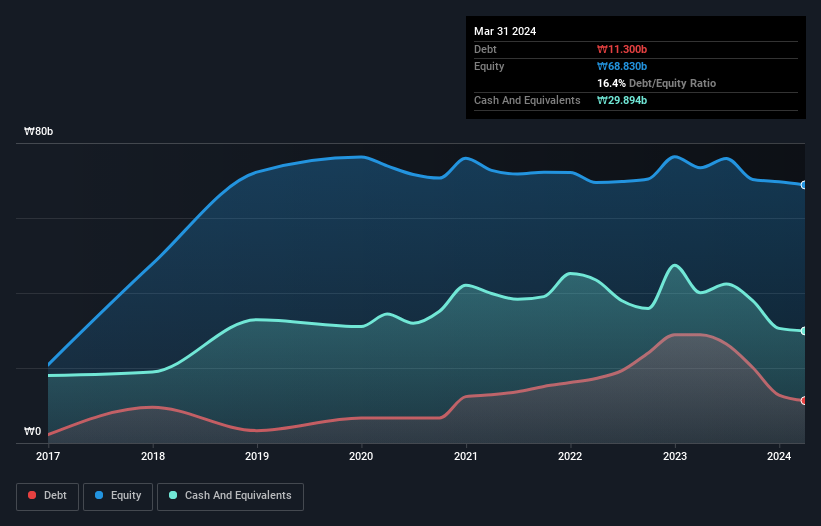Viewport: 821px width, 526px height.
Task: Click the Debt label in the tooltip
Action: coord(485,49)
